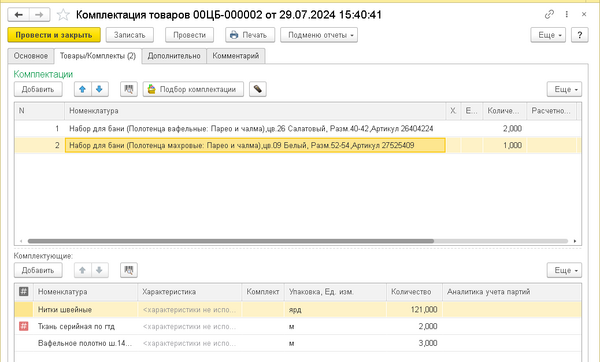This screenshot has width=600, height=362.
Task: Click Расчетно... column header
Action: click(551, 111)
